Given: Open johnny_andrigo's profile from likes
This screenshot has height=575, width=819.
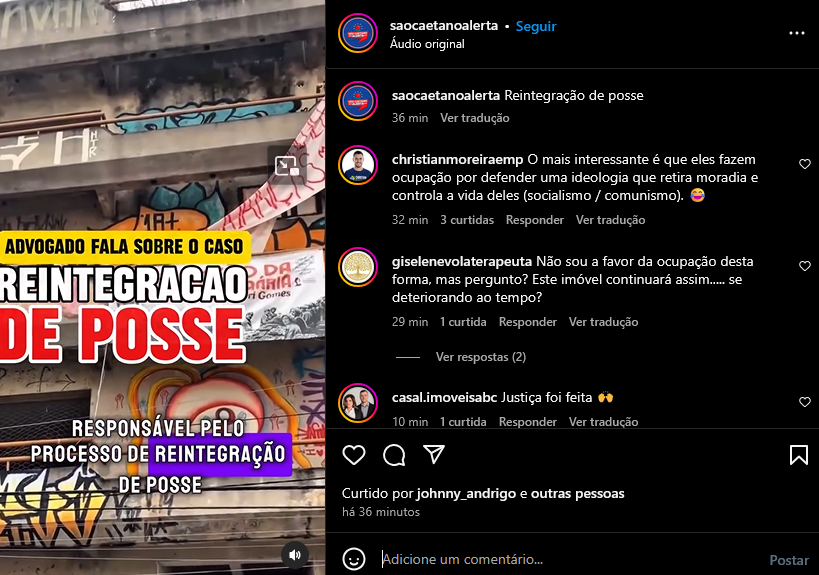Looking at the screenshot, I should pyautogui.click(x=468, y=494).
